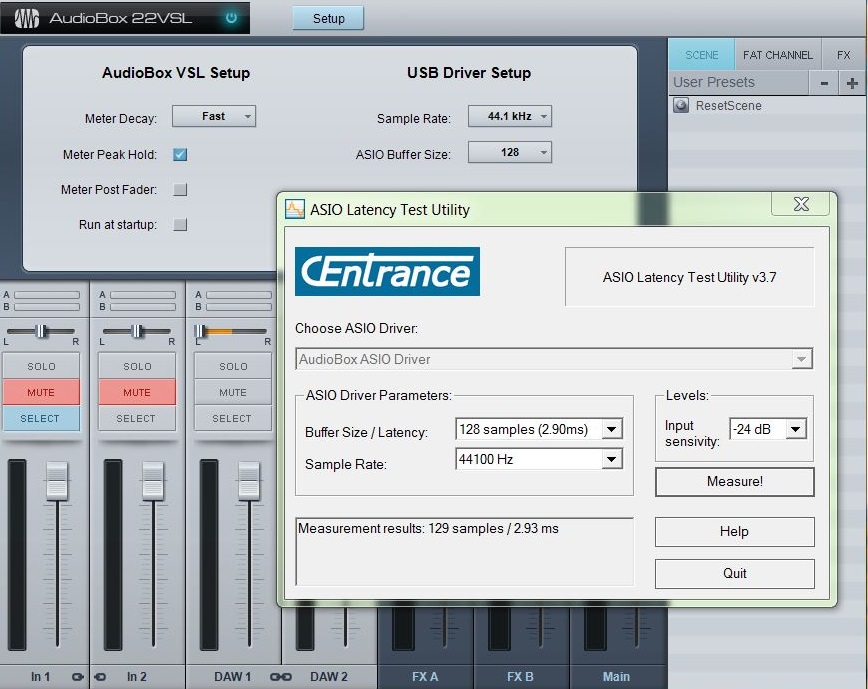Select the DAW 1 channel
The width and height of the screenshot is (868, 689).
point(233,418)
